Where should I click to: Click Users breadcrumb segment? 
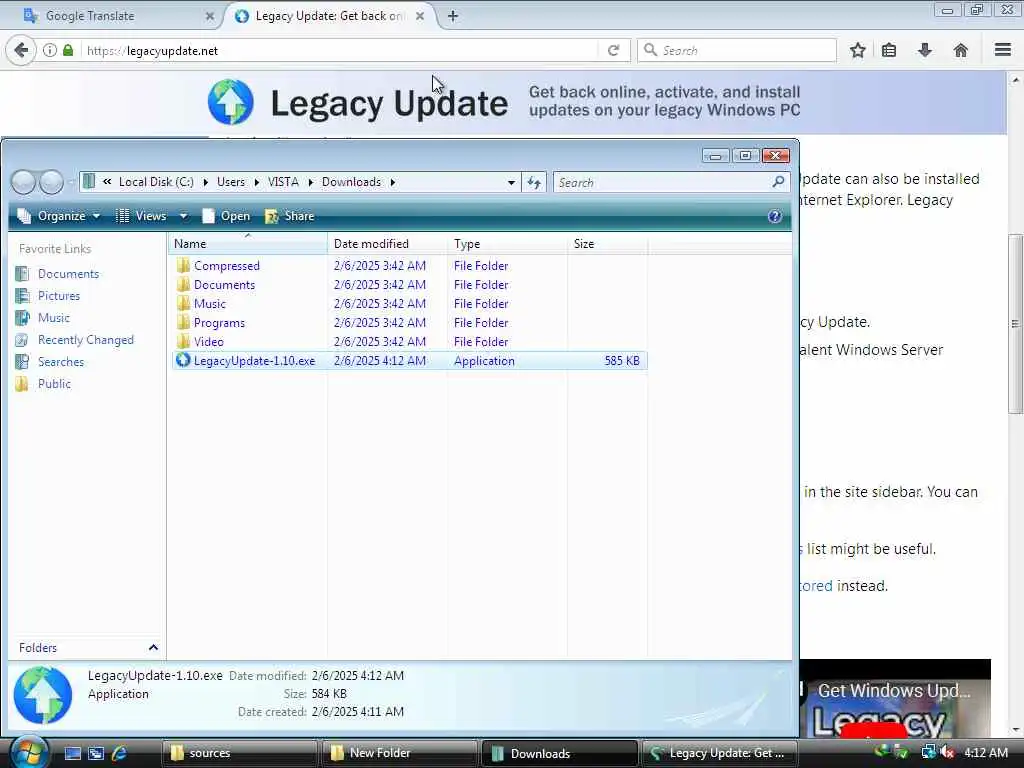(x=231, y=182)
